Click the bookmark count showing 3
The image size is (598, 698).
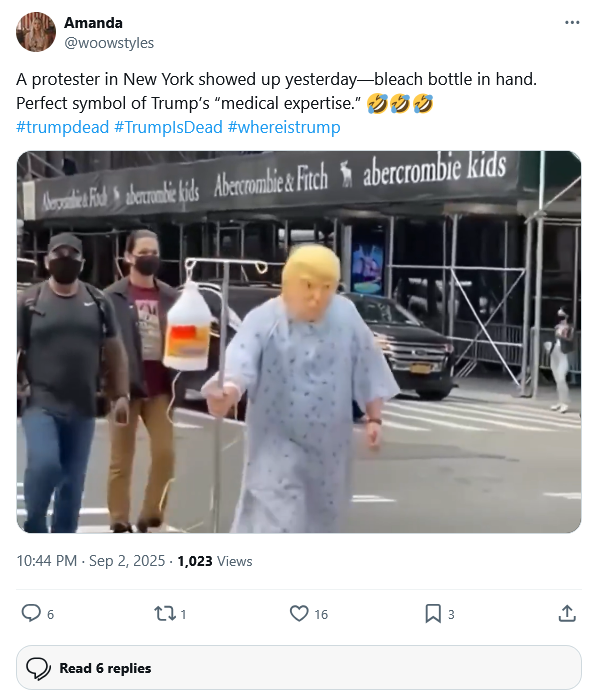click(451, 615)
